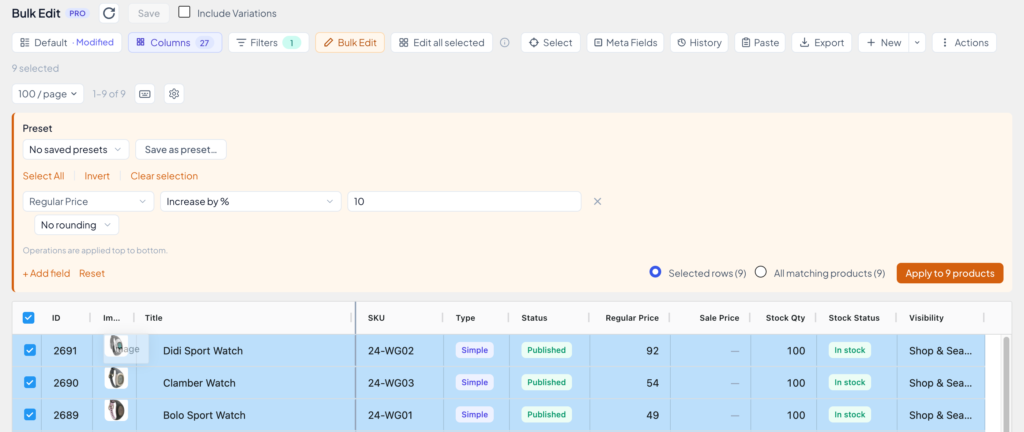Toggle Include Variations checkbox
Viewport: 1024px width, 432px height.
point(185,12)
